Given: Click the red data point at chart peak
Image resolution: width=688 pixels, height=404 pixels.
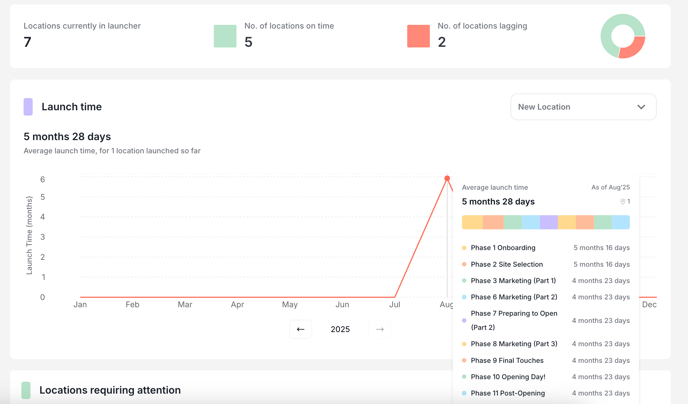Looking at the screenshot, I should click(x=447, y=179).
